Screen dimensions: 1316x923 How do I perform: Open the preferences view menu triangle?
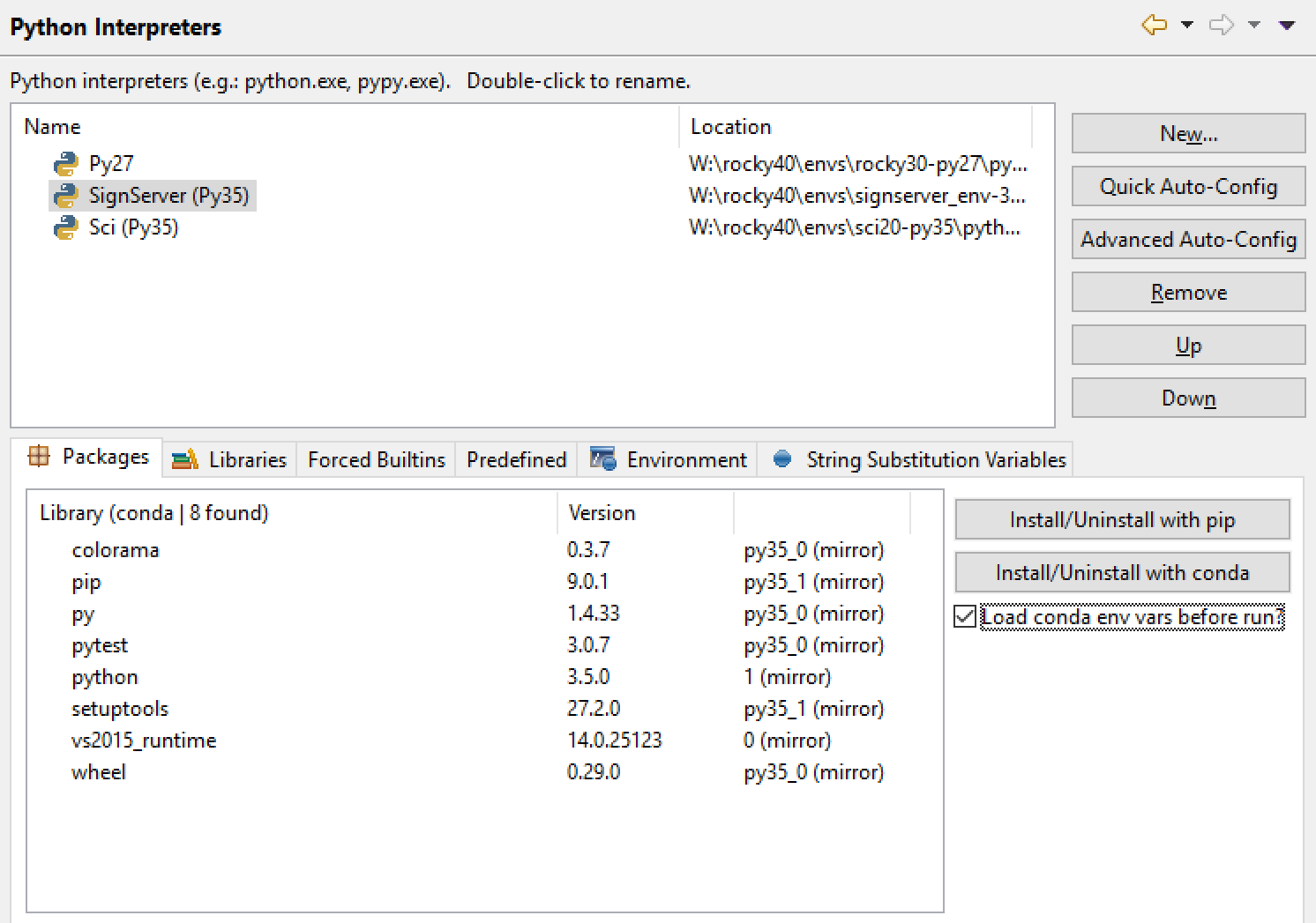(1287, 26)
